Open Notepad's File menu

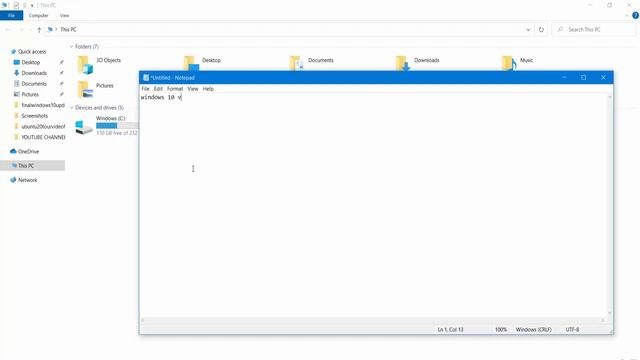click(145, 89)
